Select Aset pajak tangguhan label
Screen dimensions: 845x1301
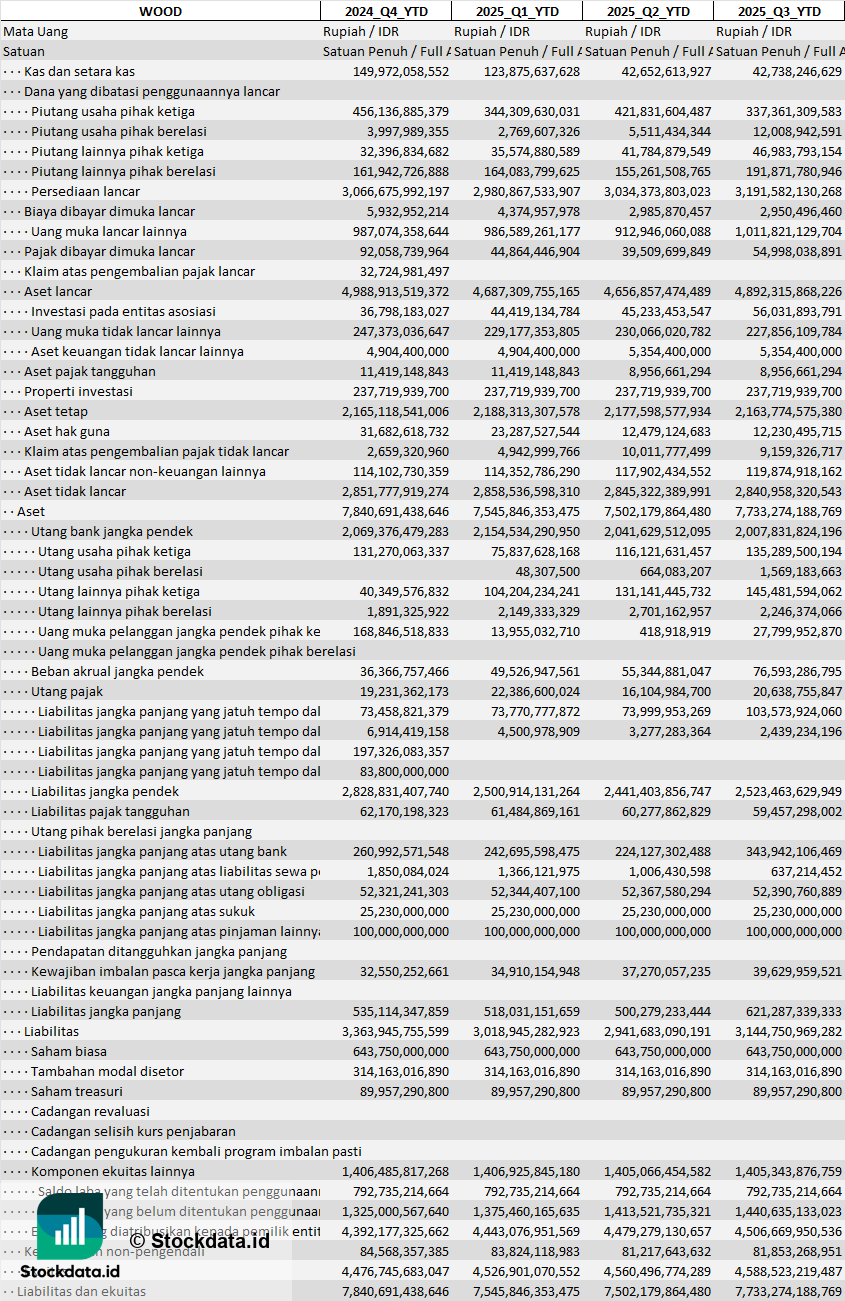click(90, 371)
